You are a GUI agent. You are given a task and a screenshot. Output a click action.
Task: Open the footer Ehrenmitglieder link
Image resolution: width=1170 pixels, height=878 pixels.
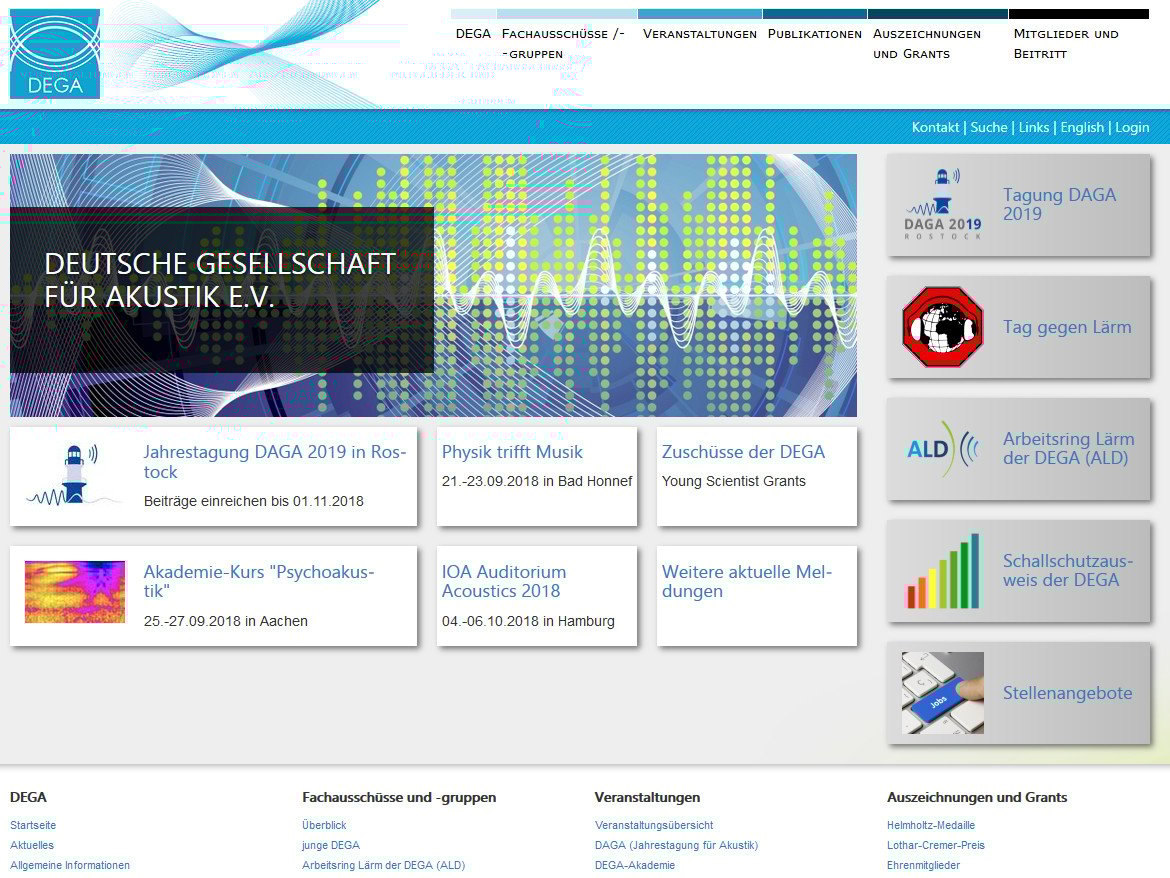pos(924,865)
